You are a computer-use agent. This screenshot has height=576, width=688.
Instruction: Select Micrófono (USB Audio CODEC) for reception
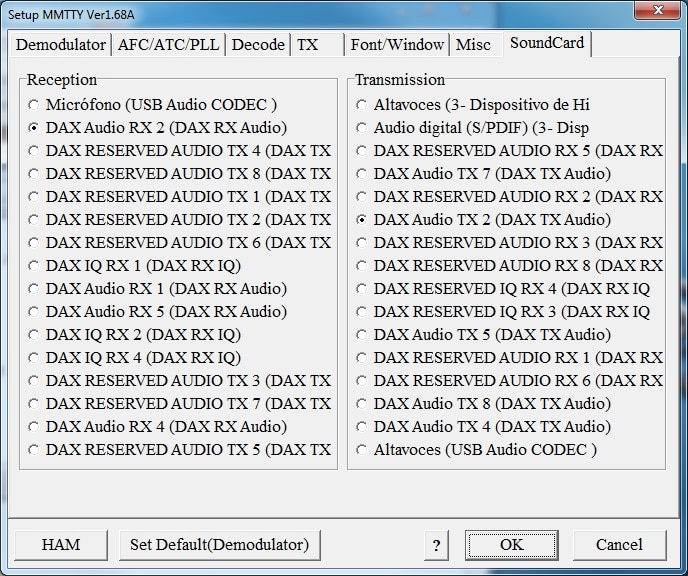153,105
